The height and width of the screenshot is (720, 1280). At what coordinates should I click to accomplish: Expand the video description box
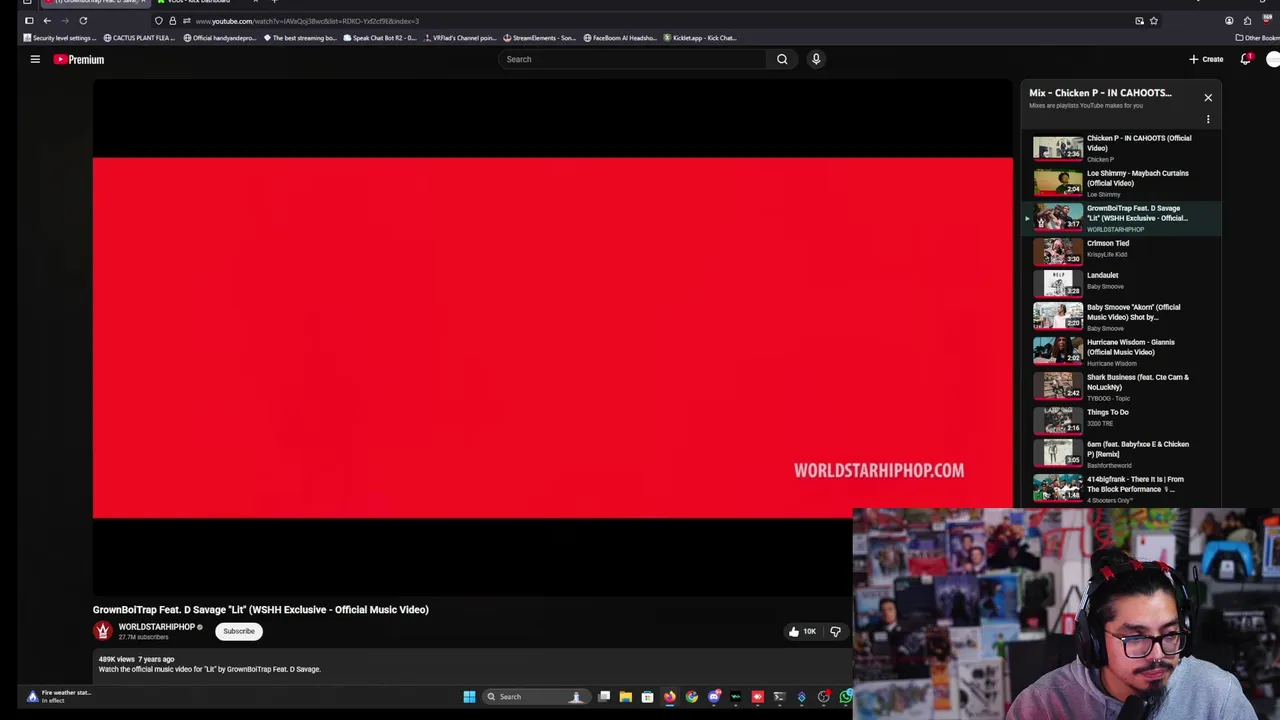[x=472, y=665]
